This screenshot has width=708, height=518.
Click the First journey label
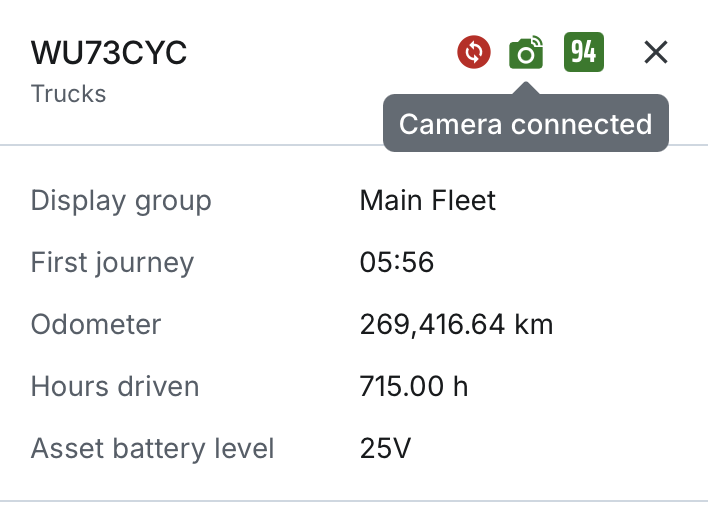112,263
